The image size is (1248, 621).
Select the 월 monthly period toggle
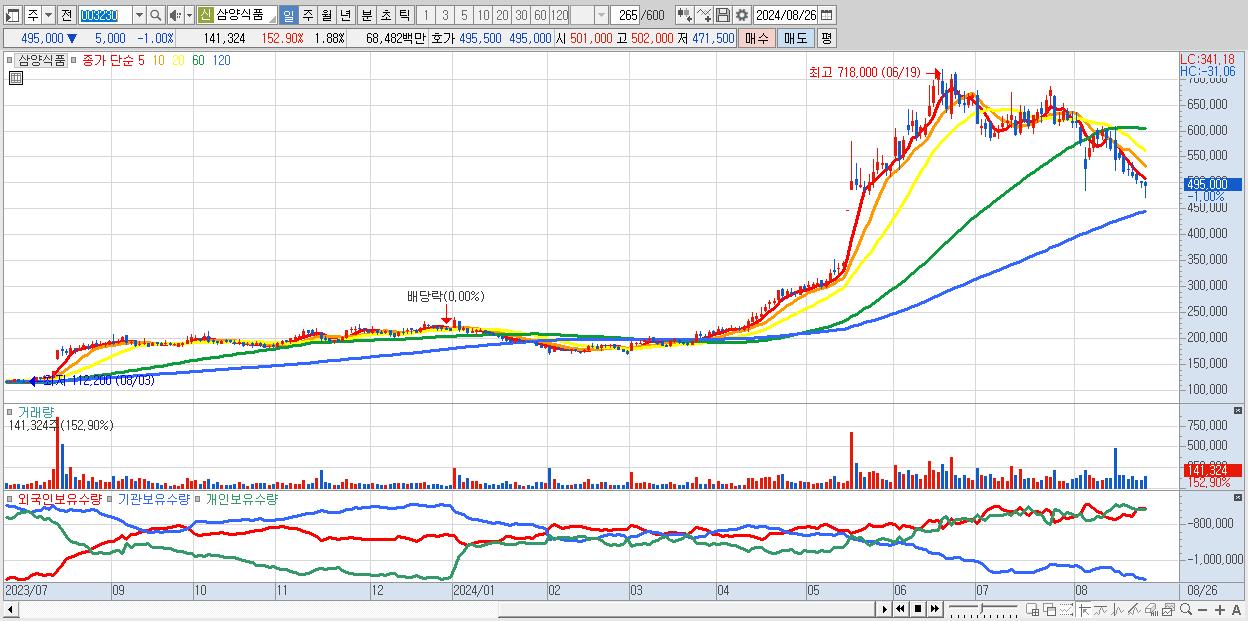tap(326, 15)
